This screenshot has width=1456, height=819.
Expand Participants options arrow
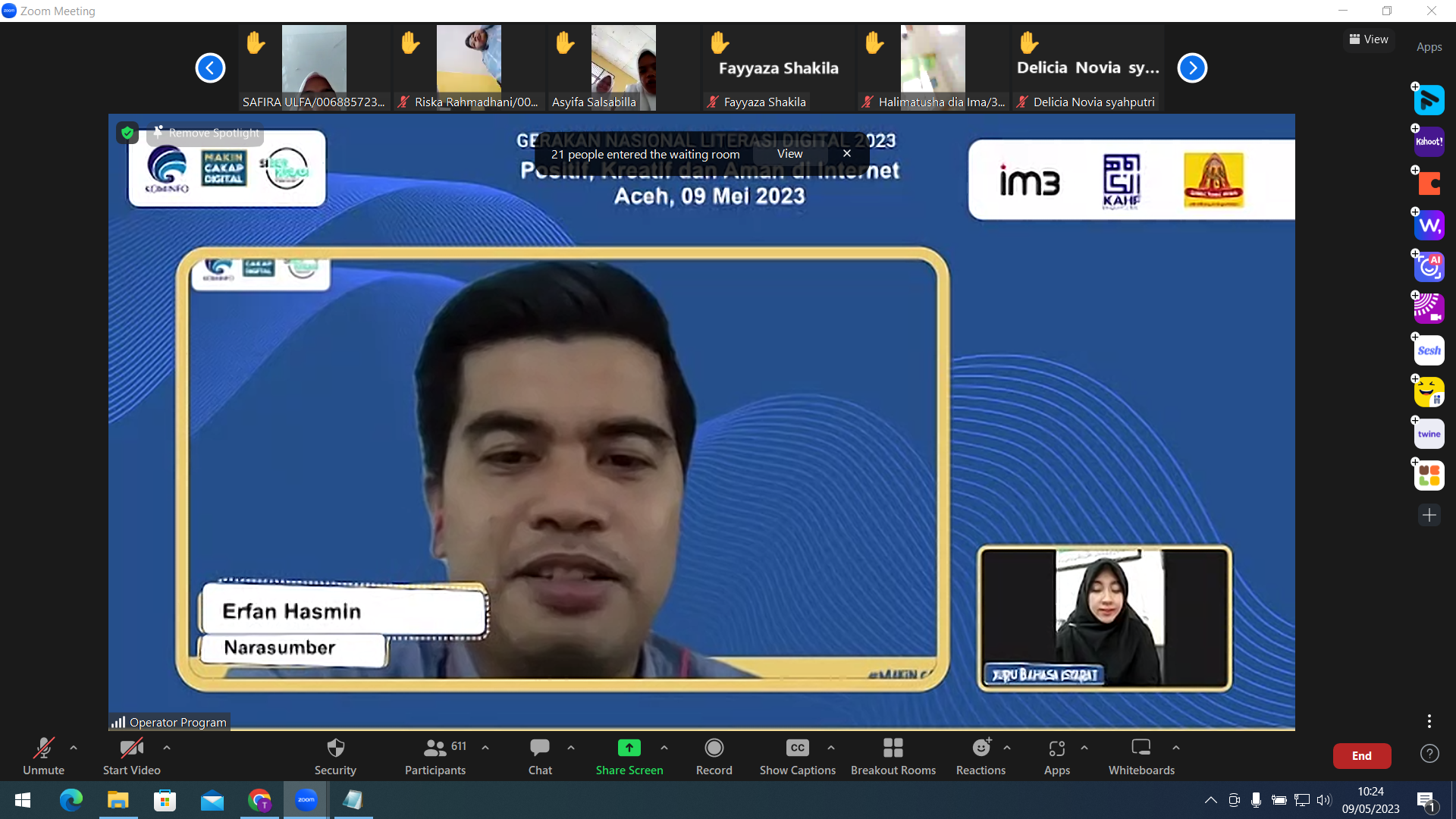click(485, 748)
